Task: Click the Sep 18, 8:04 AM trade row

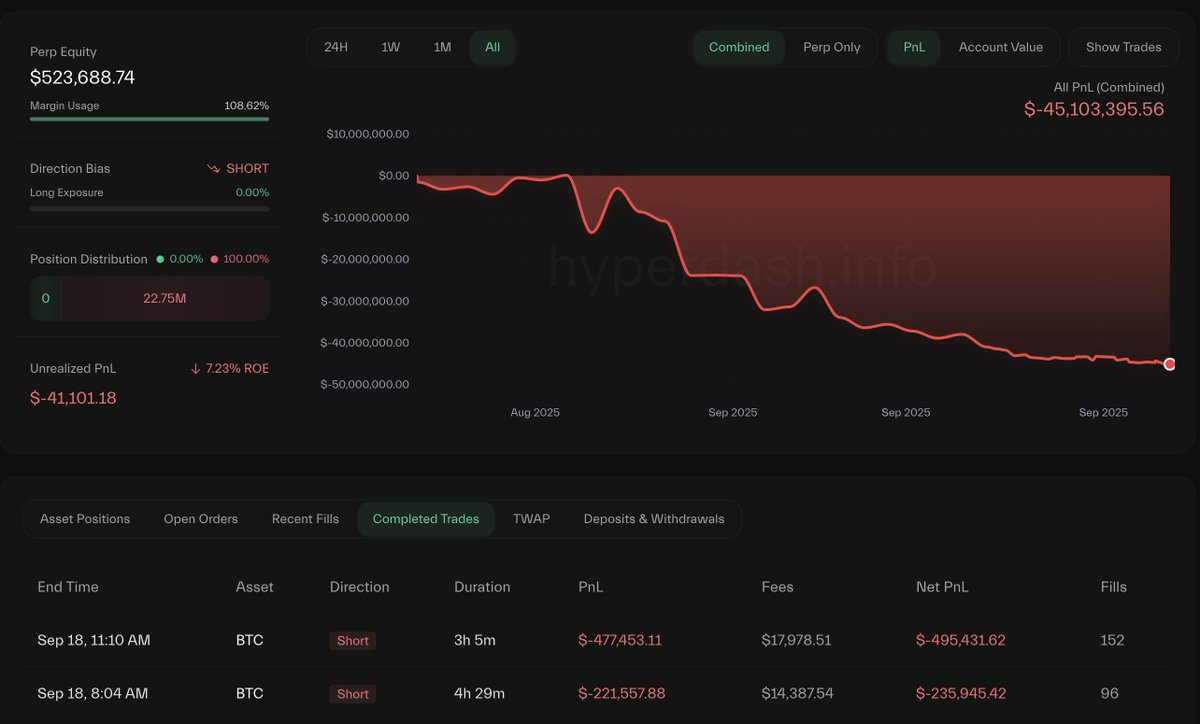Action: (599, 693)
